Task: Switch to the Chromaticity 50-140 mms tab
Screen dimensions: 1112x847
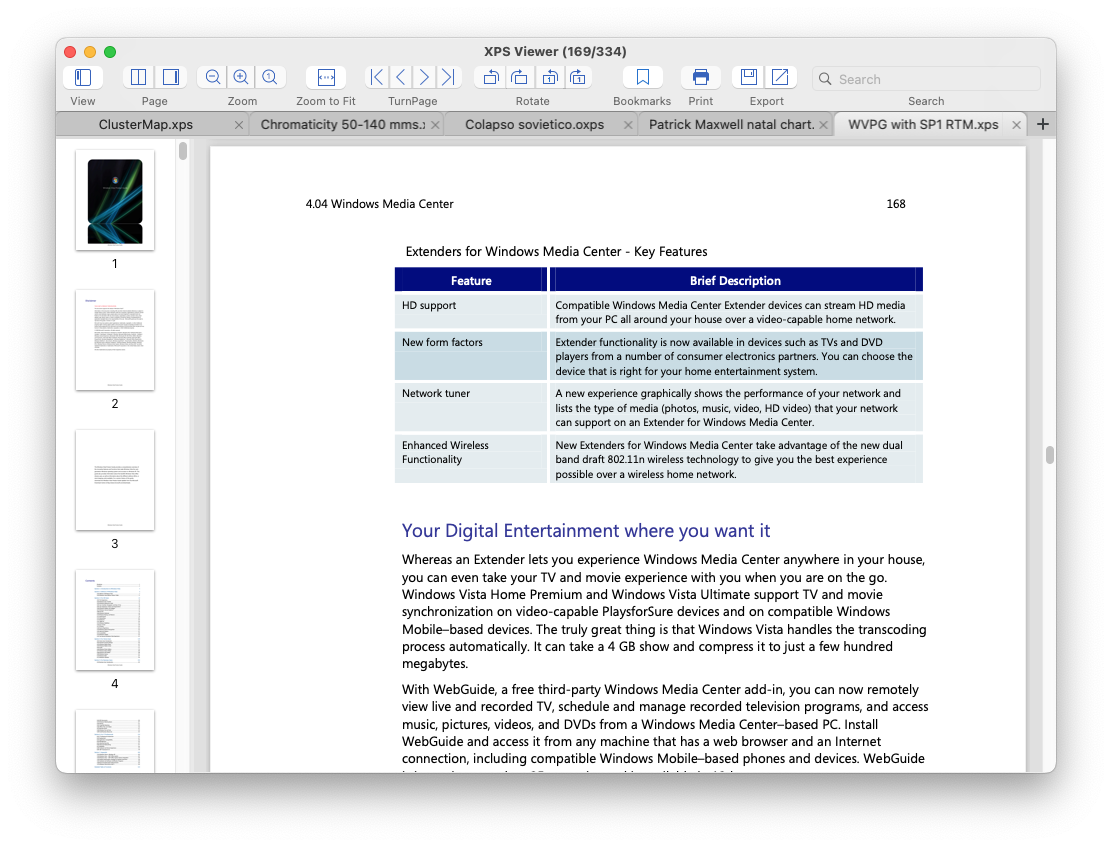Action: pos(343,124)
